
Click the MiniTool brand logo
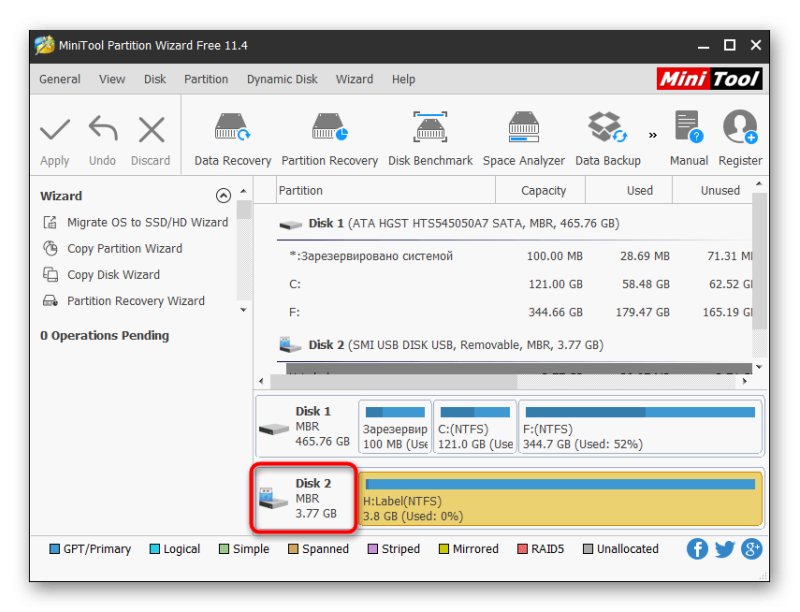coord(709,79)
